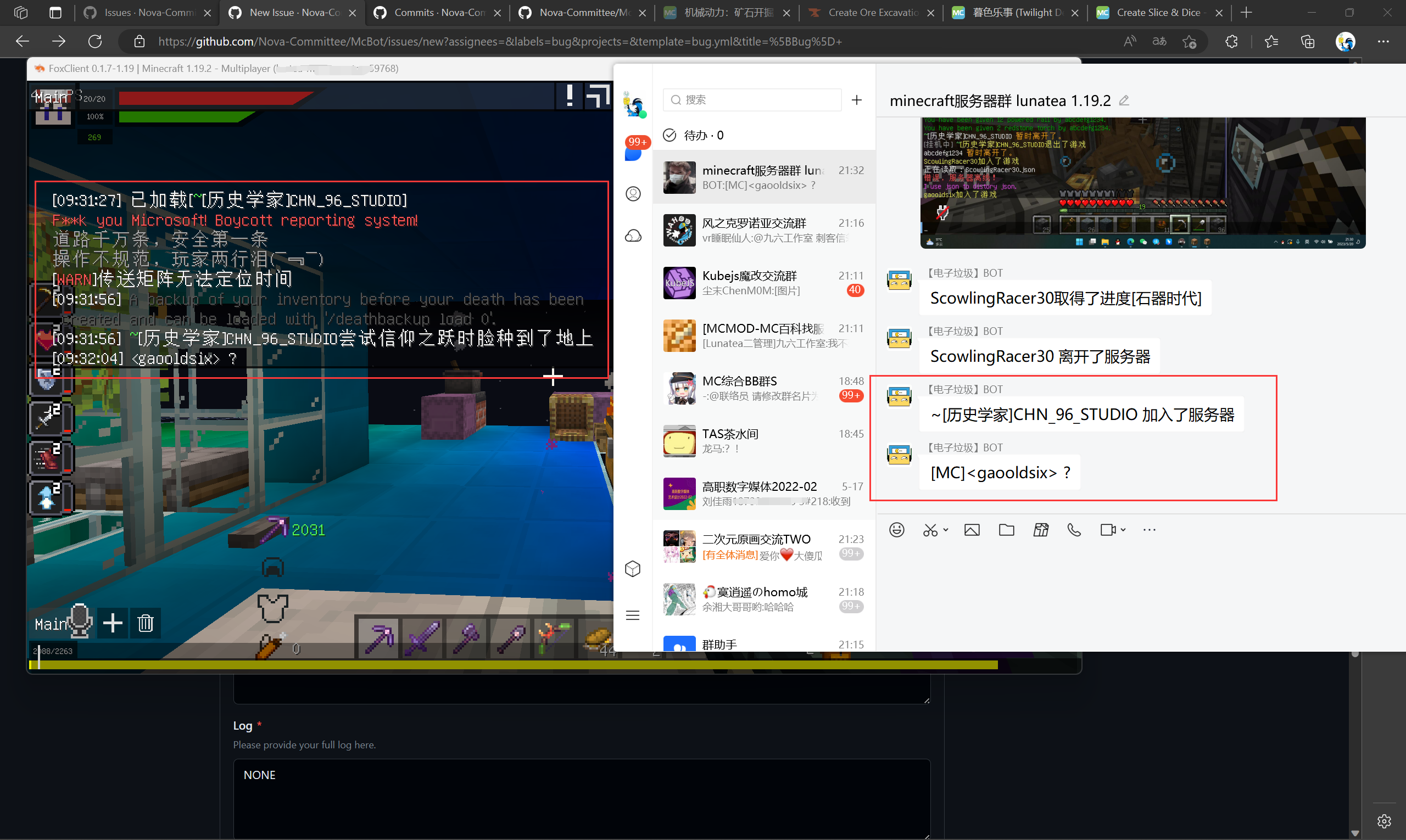Expand the screenshot tool dropdown arrow
The height and width of the screenshot is (840, 1406).
[946, 530]
